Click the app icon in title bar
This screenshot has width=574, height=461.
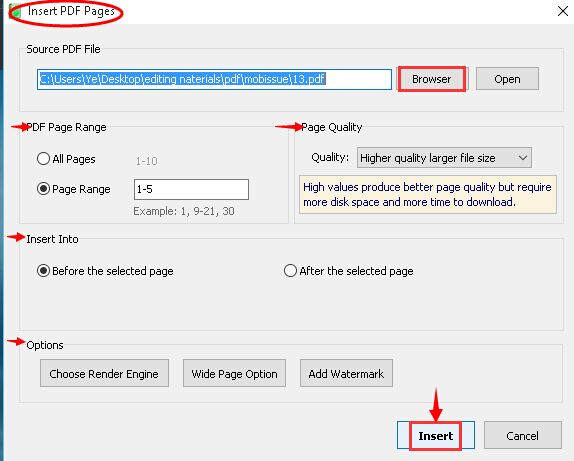(15, 12)
